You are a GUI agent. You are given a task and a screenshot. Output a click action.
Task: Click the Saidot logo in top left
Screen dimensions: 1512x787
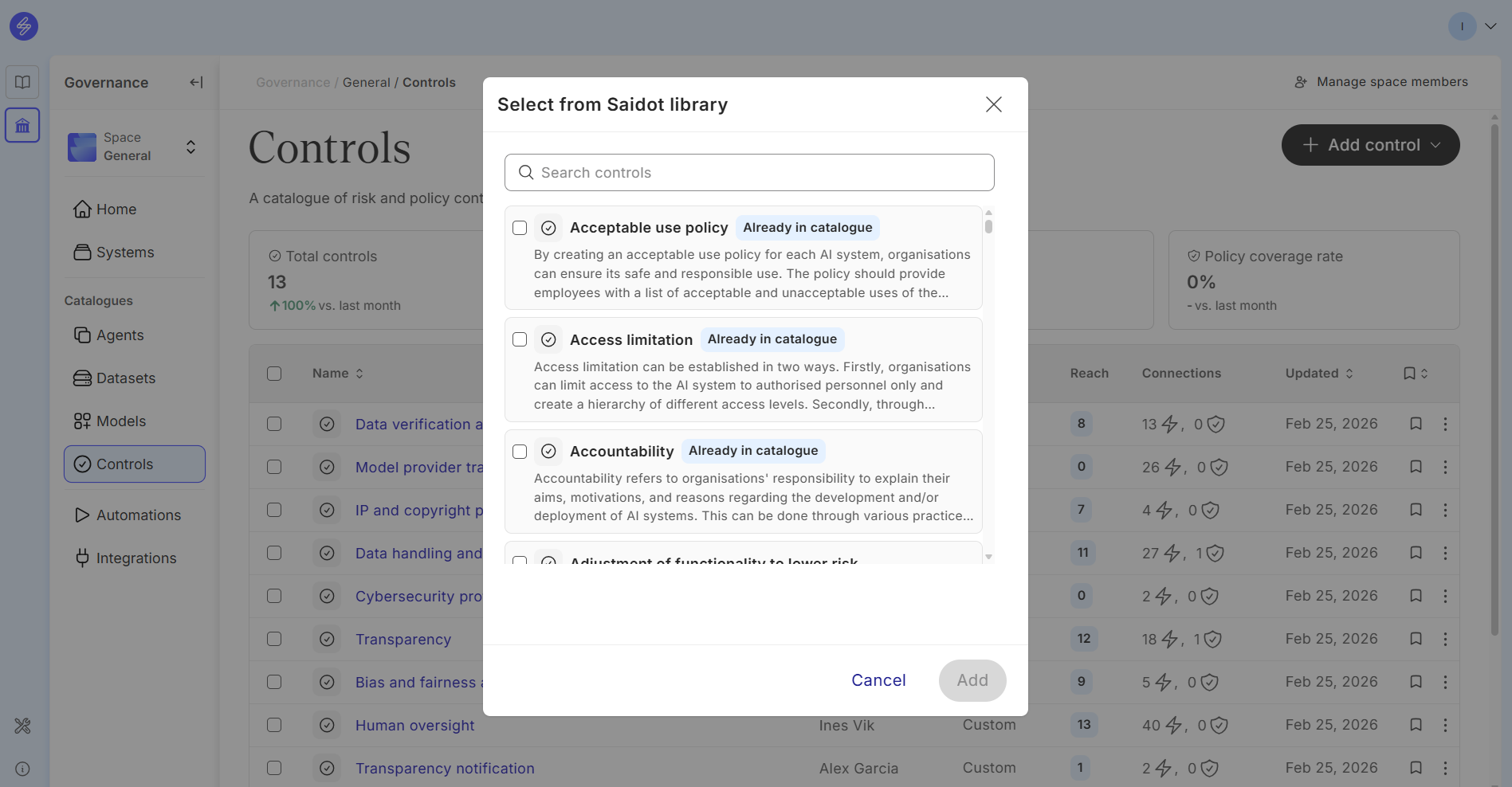24,26
